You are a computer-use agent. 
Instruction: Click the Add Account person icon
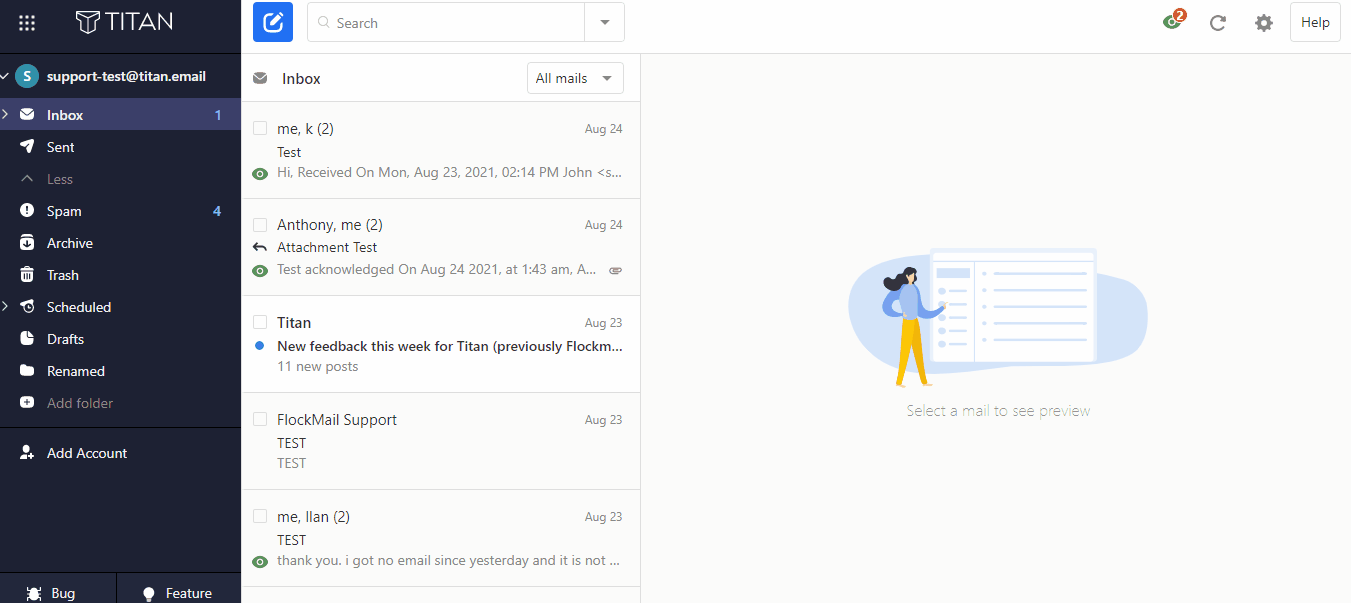coord(27,453)
